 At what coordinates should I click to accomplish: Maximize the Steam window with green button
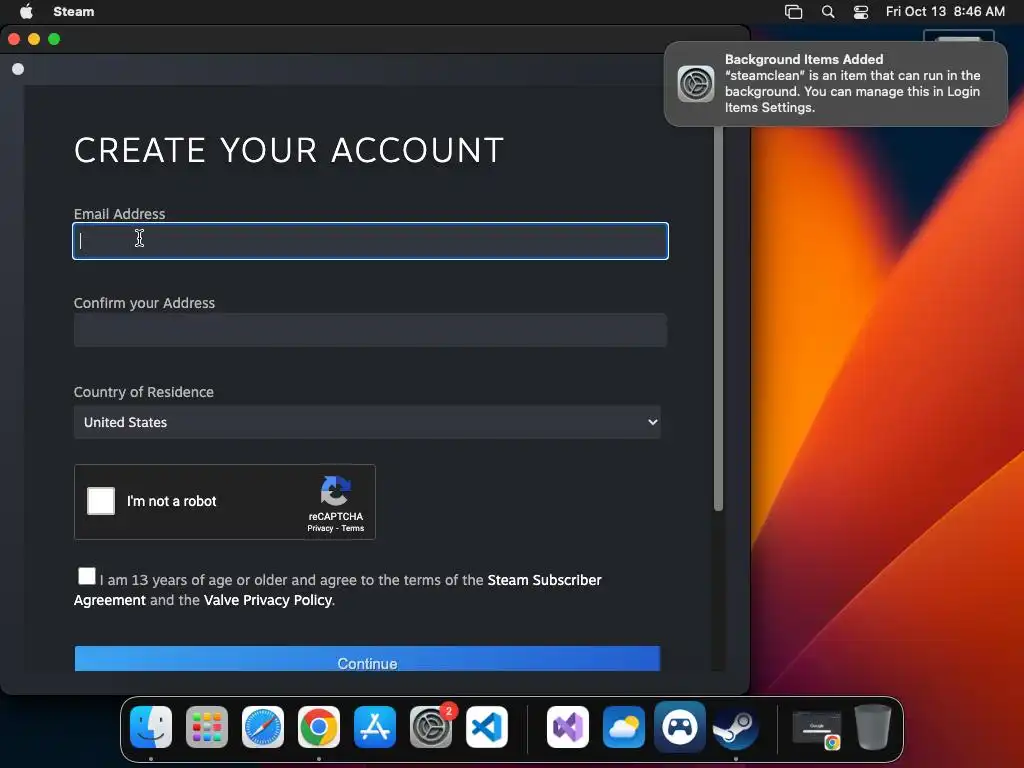54,39
